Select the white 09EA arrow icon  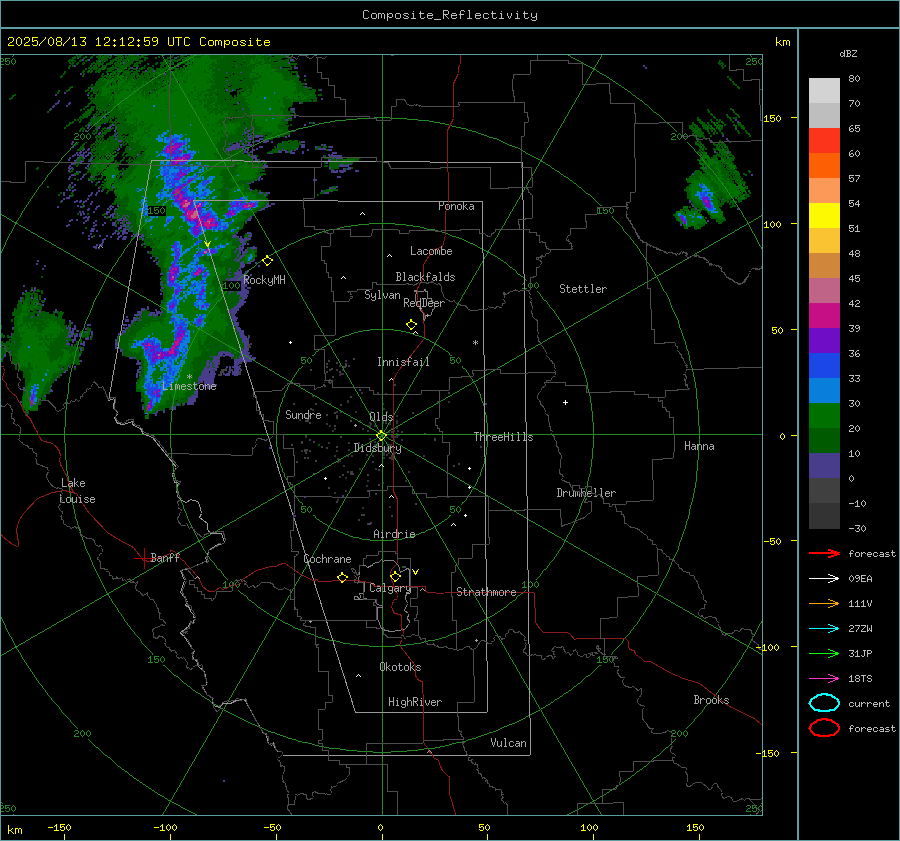(824, 579)
